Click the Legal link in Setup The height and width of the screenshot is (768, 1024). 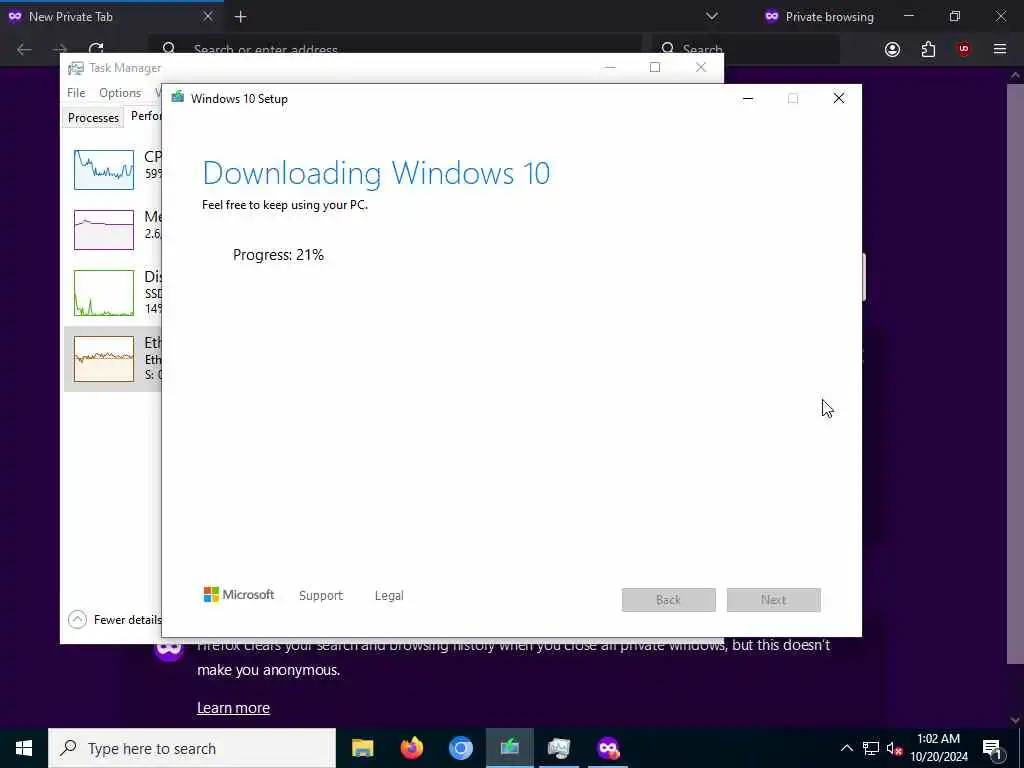[x=389, y=596]
